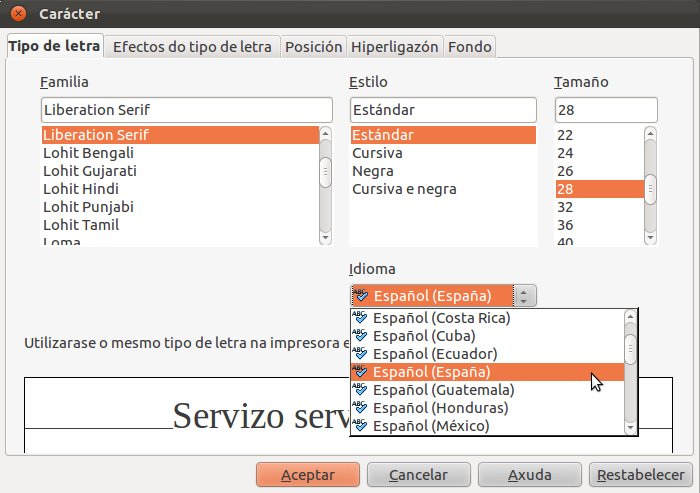Open the Posición tab
Screen dimensions: 700x493
[x=313, y=47]
